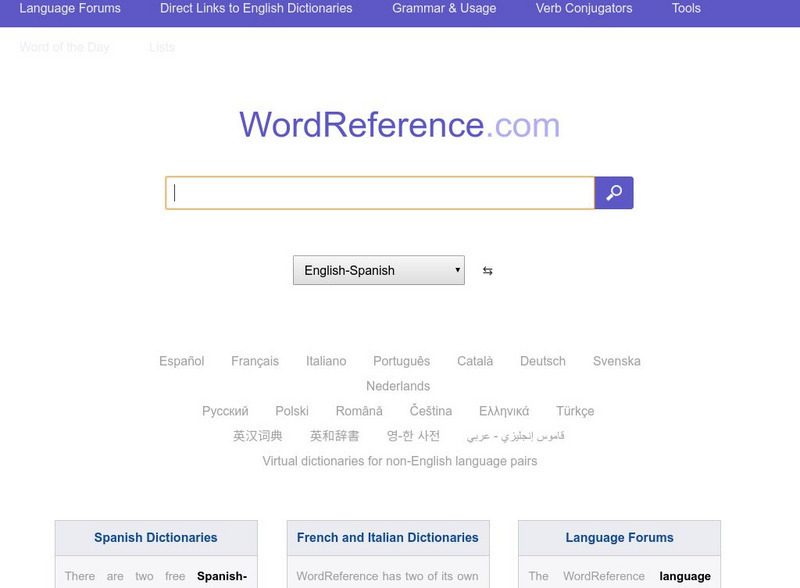Click the Nederlands language link
Viewport: 800px width, 588px height.
click(398, 386)
